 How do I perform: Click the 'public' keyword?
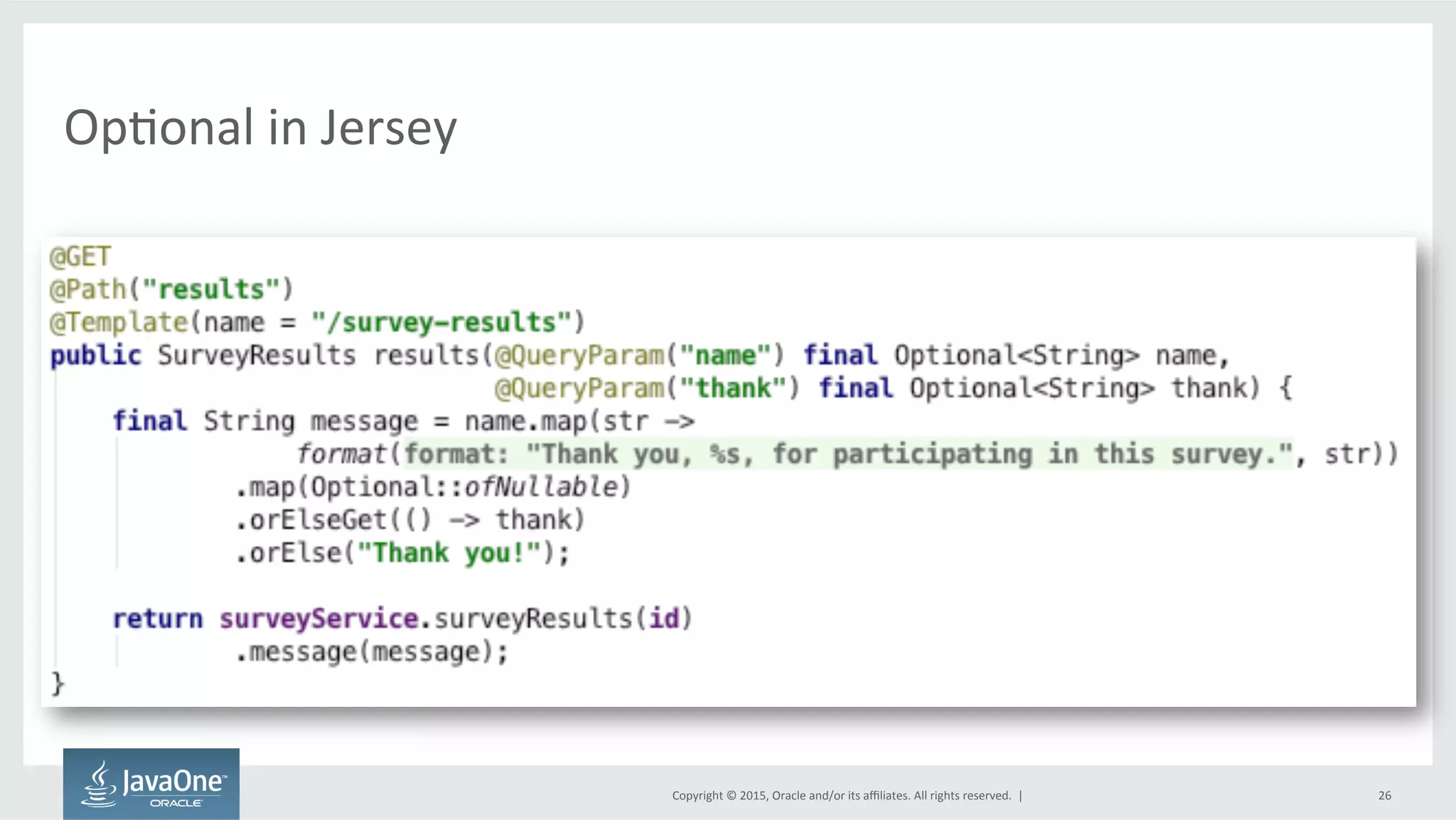tap(96, 355)
